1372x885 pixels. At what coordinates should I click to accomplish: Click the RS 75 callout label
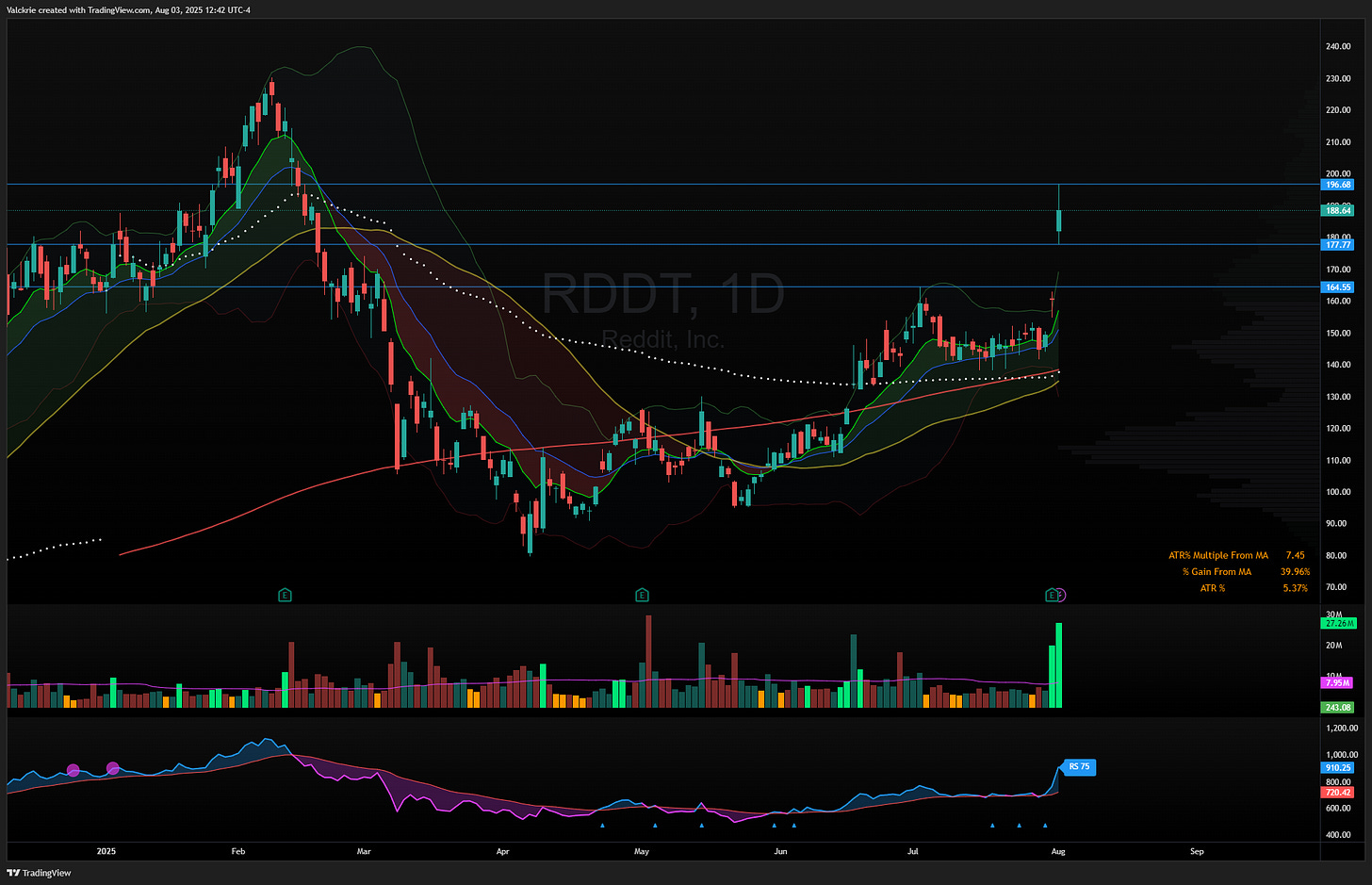click(1079, 767)
